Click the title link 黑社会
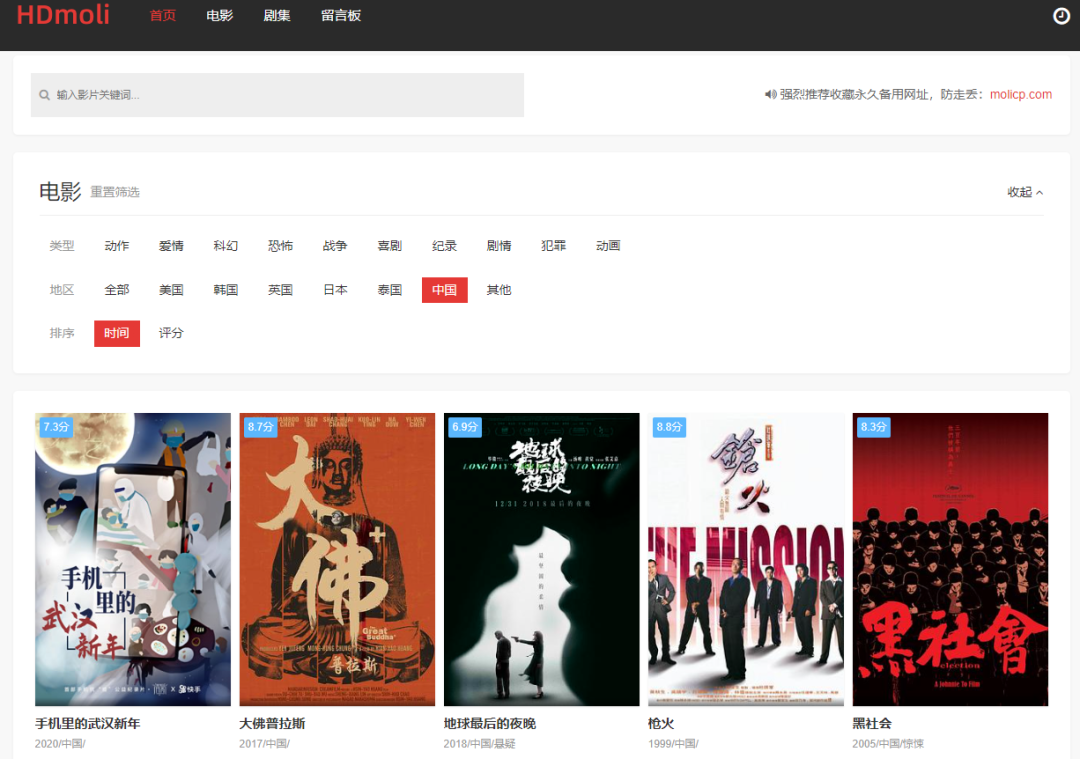Viewport: 1080px width, 759px height. pos(872,723)
